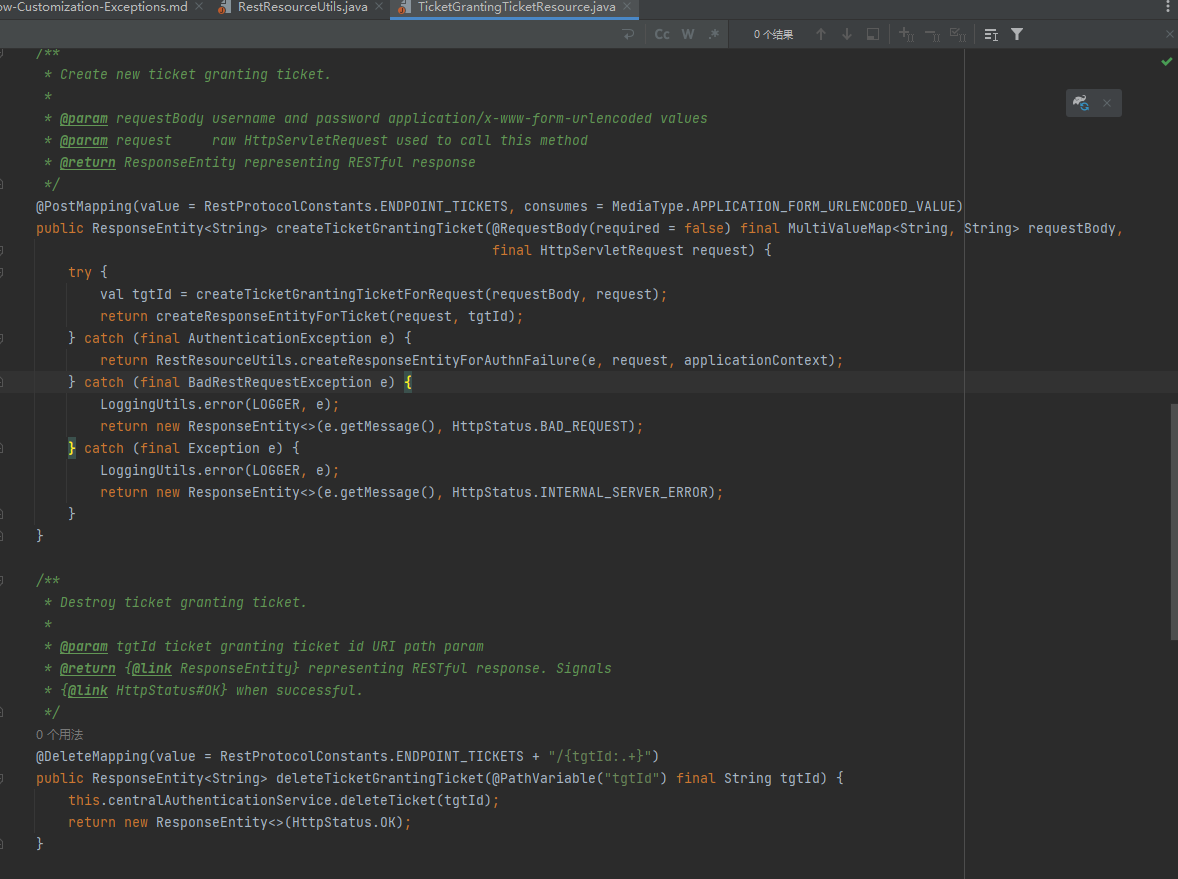Viewport: 1178px width, 879px height.
Task: Click the vertical editor scrollbar
Action: (1173, 520)
